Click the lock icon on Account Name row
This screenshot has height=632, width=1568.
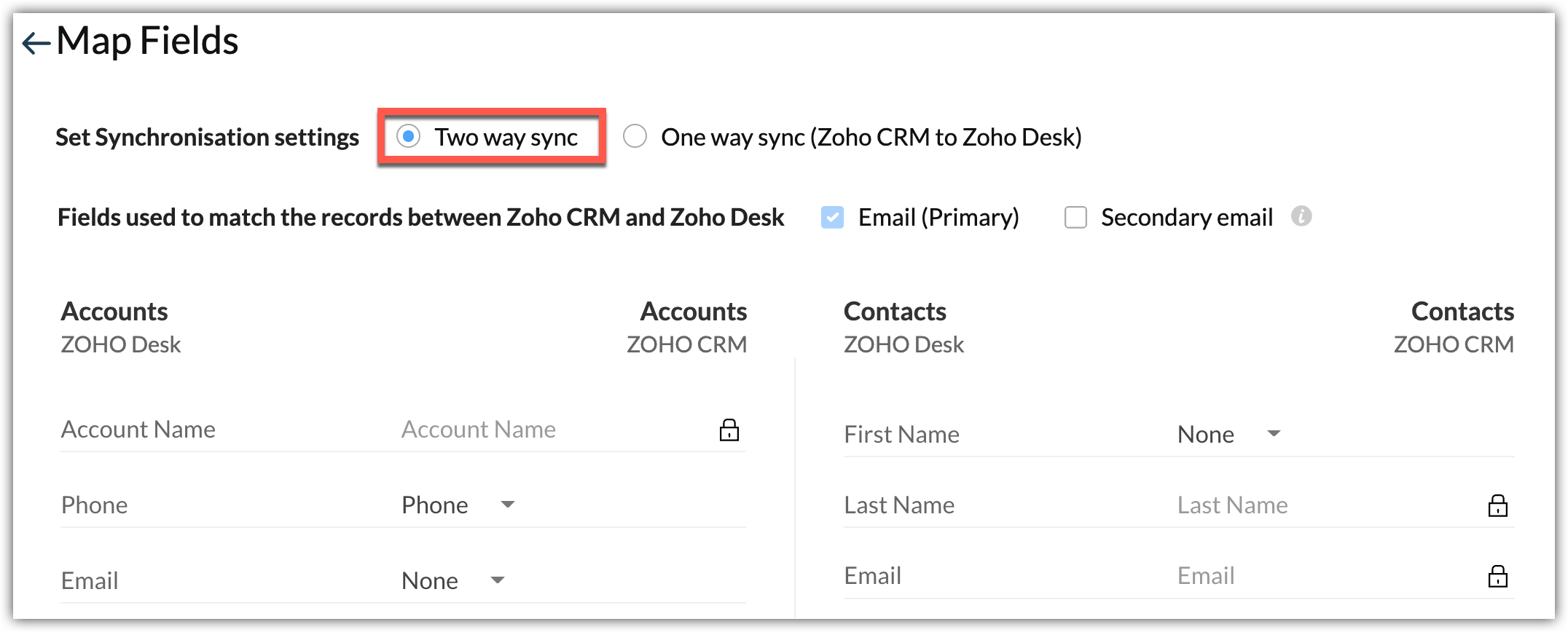tap(729, 430)
